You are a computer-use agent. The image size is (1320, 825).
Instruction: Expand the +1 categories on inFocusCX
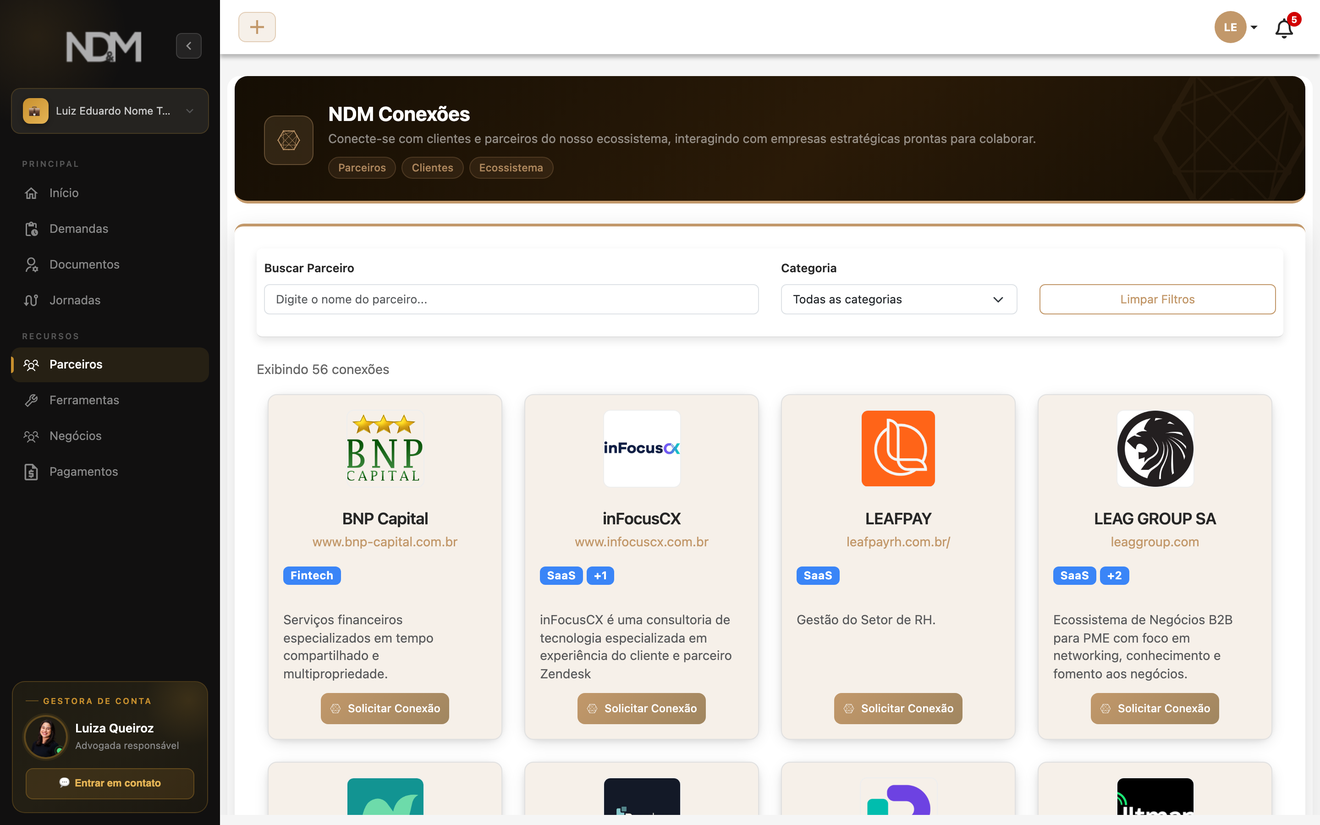(600, 576)
